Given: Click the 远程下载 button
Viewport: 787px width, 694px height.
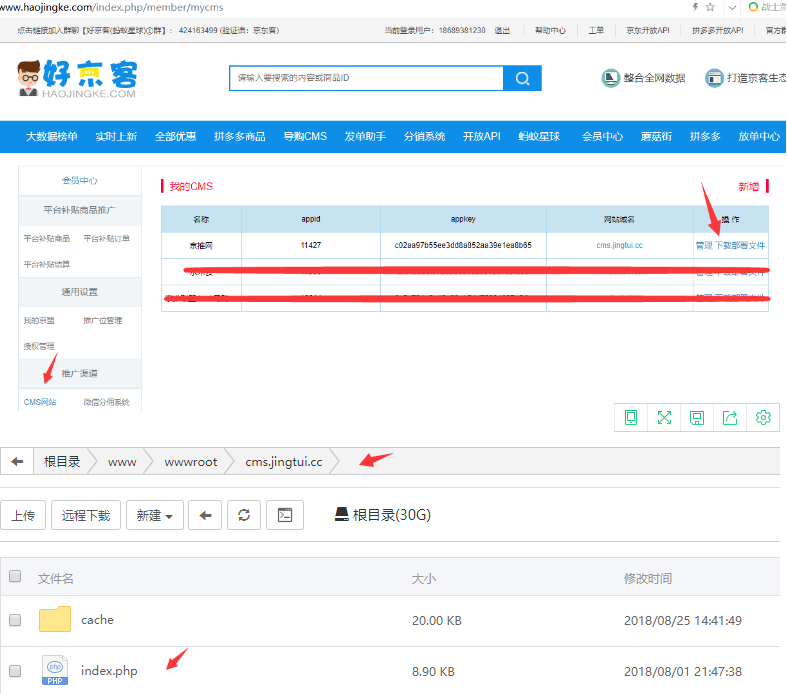Looking at the screenshot, I should click(86, 515).
